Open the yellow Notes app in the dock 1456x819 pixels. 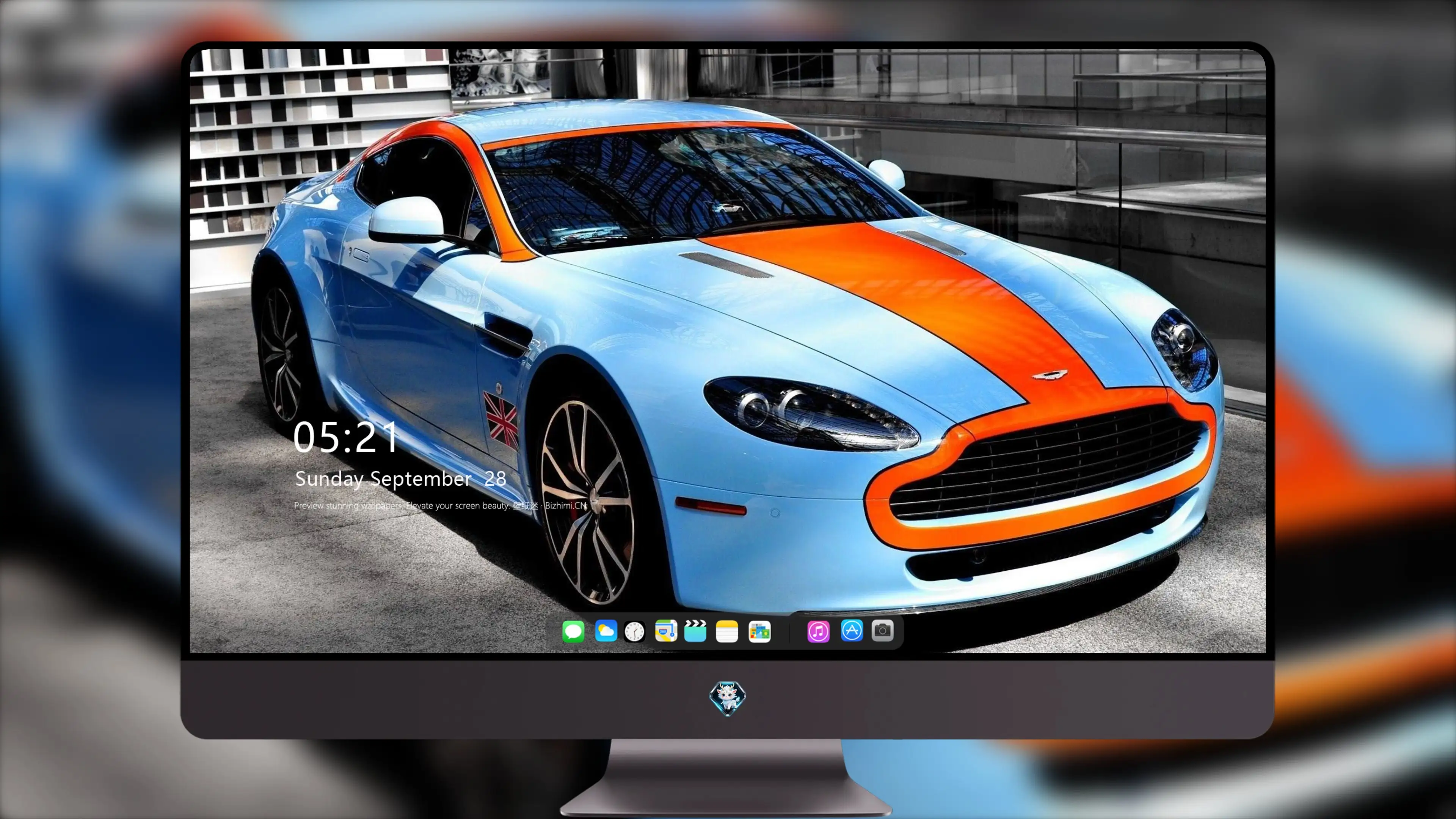pyautogui.click(x=727, y=631)
